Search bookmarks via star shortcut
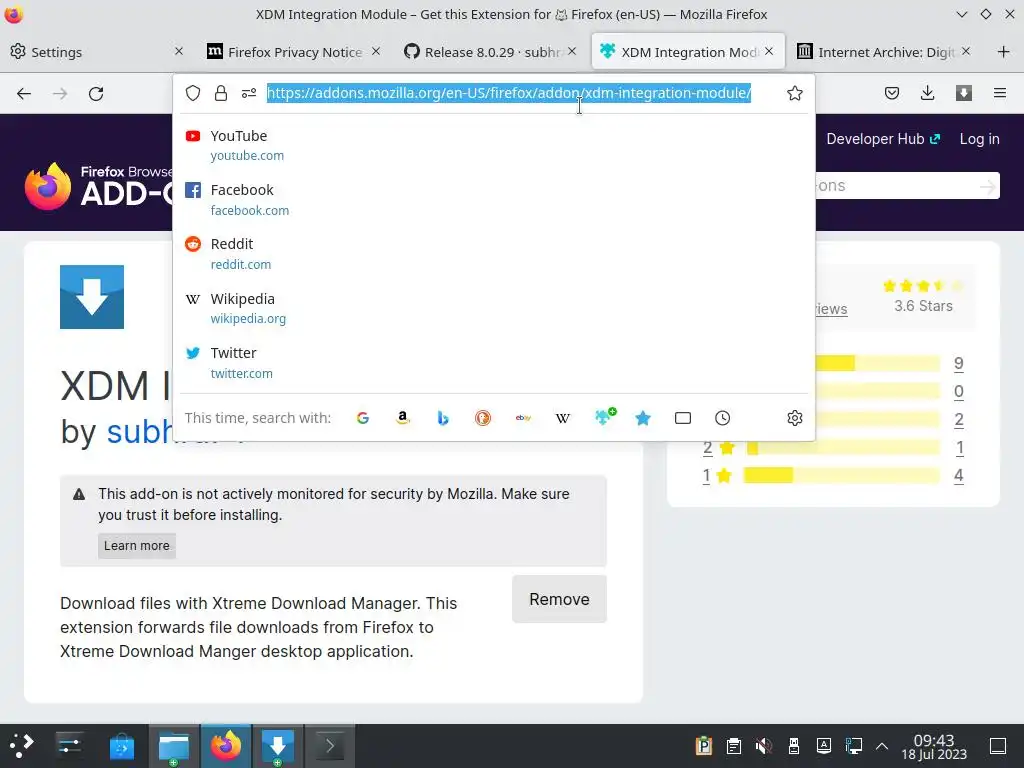The height and width of the screenshot is (768, 1024). tap(643, 418)
